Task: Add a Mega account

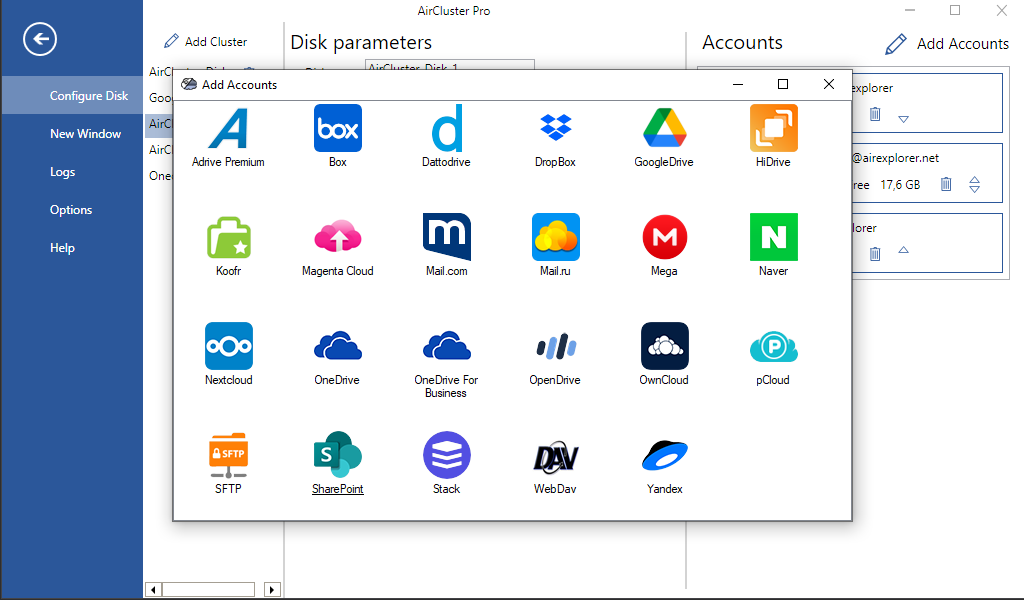Action: pos(664,237)
